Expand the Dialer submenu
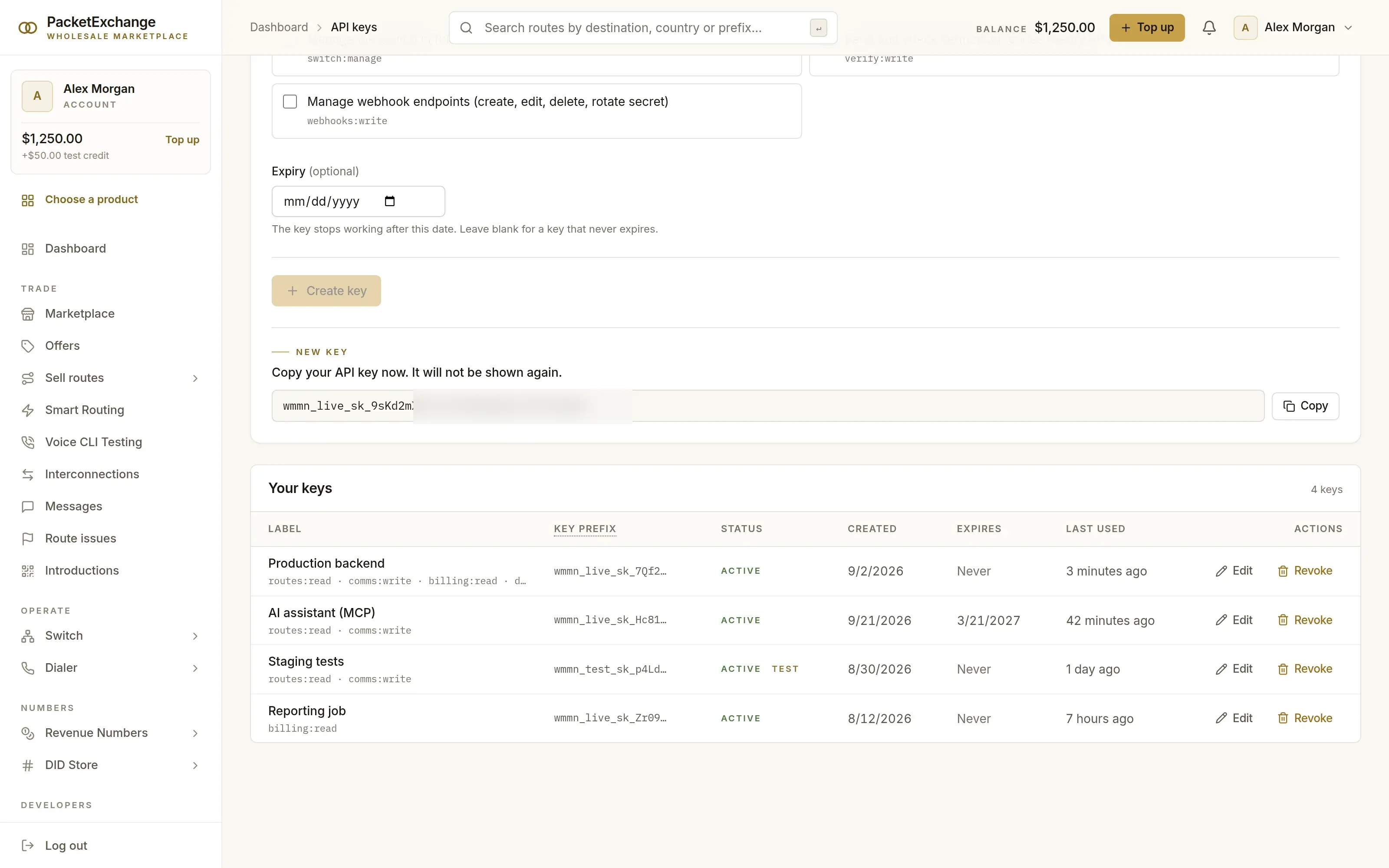 [195, 668]
